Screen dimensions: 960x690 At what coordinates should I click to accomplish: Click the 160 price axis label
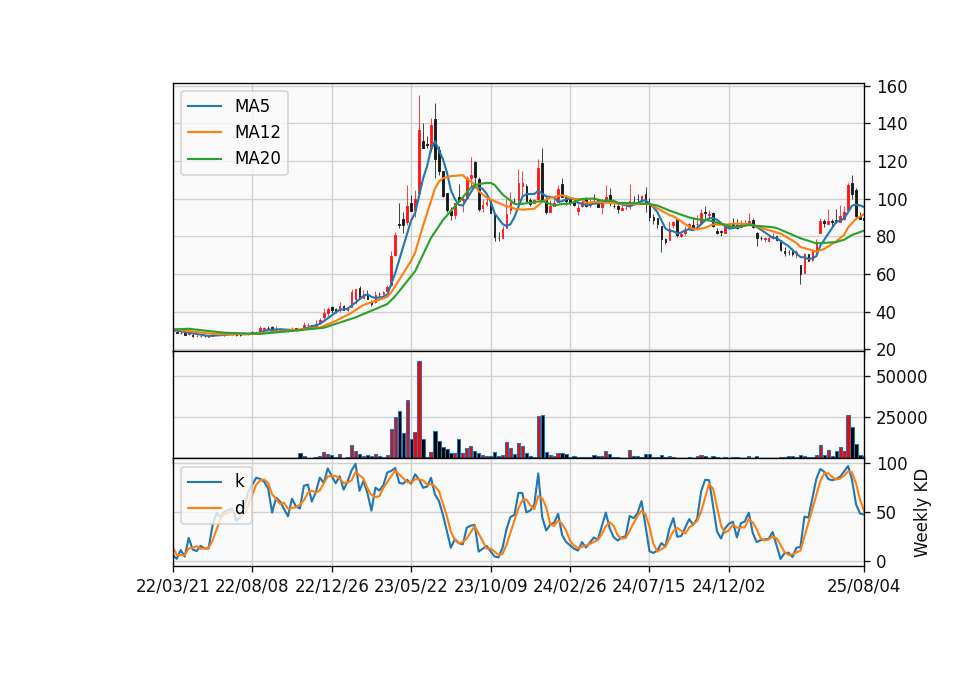(892, 87)
